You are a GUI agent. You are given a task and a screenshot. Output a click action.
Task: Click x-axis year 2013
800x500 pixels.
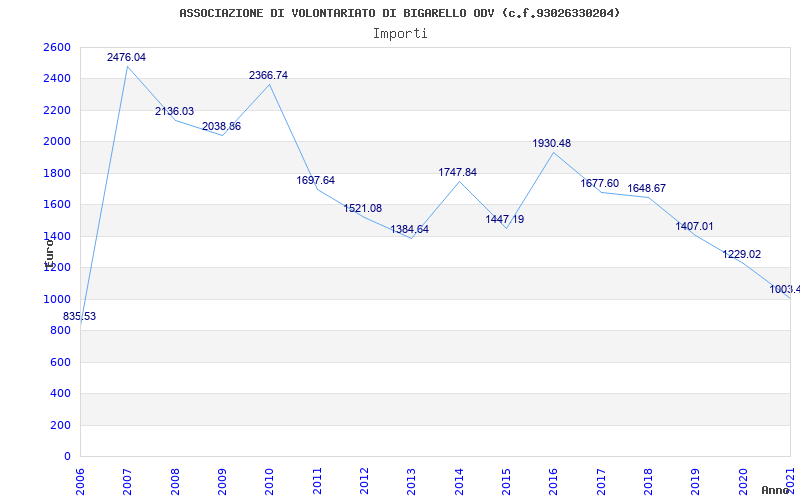[x=412, y=481]
